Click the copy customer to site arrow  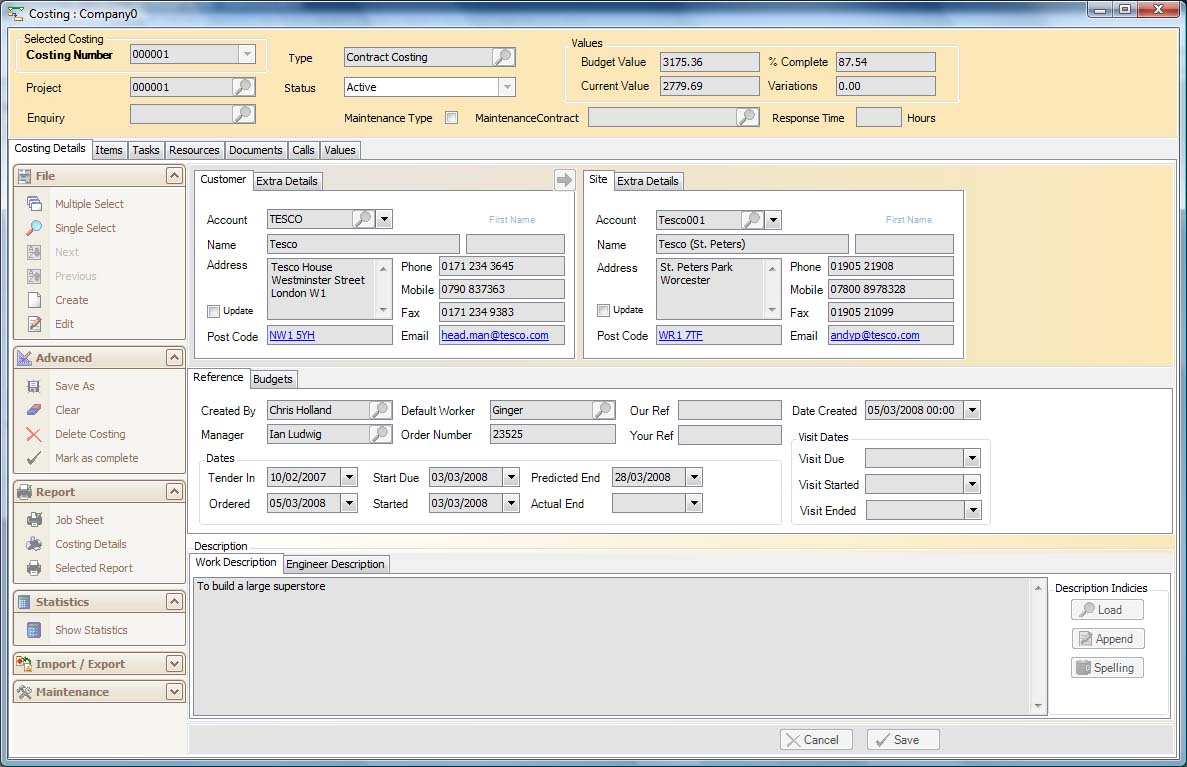[x=564, y=180]
